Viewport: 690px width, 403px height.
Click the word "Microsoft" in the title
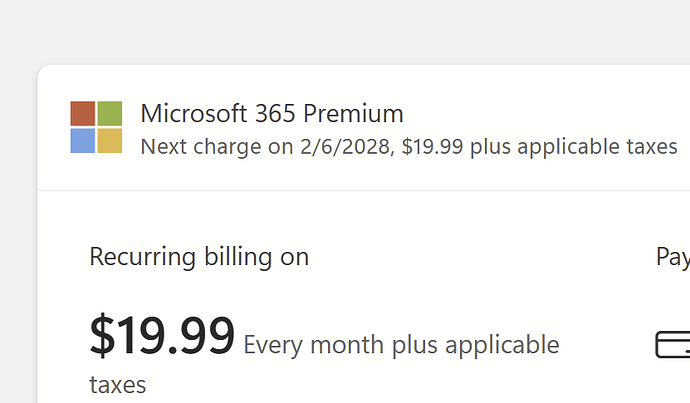tap(190, 113)
